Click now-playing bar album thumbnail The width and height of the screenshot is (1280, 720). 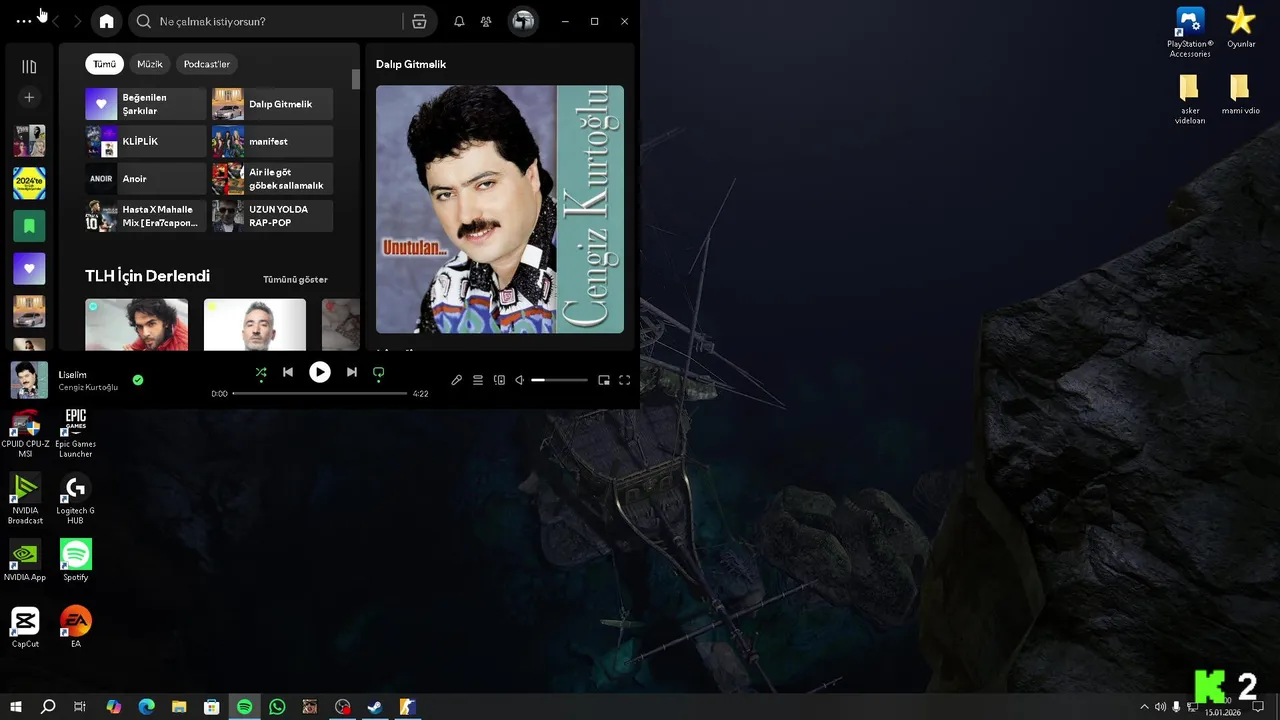coord(29,380)
